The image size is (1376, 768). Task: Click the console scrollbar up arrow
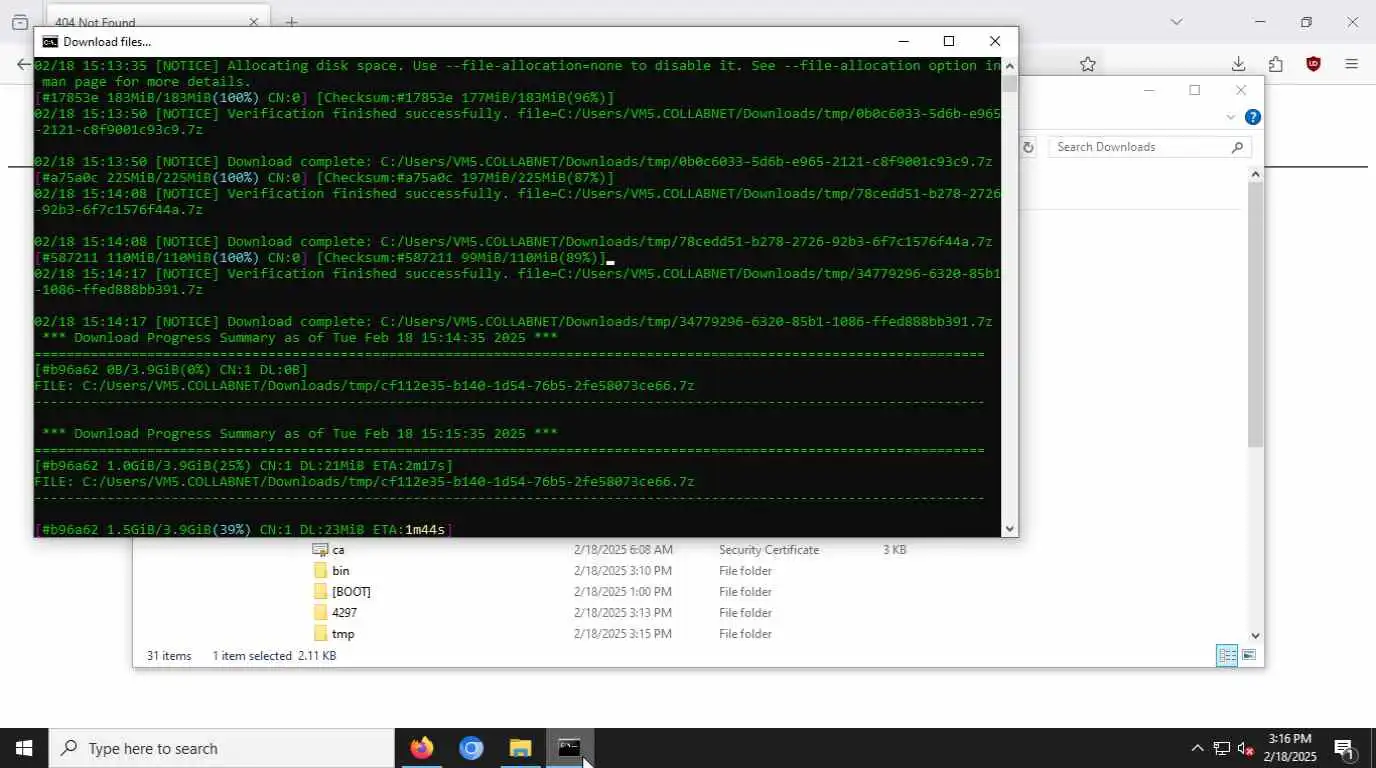[x=1009, y=66]
